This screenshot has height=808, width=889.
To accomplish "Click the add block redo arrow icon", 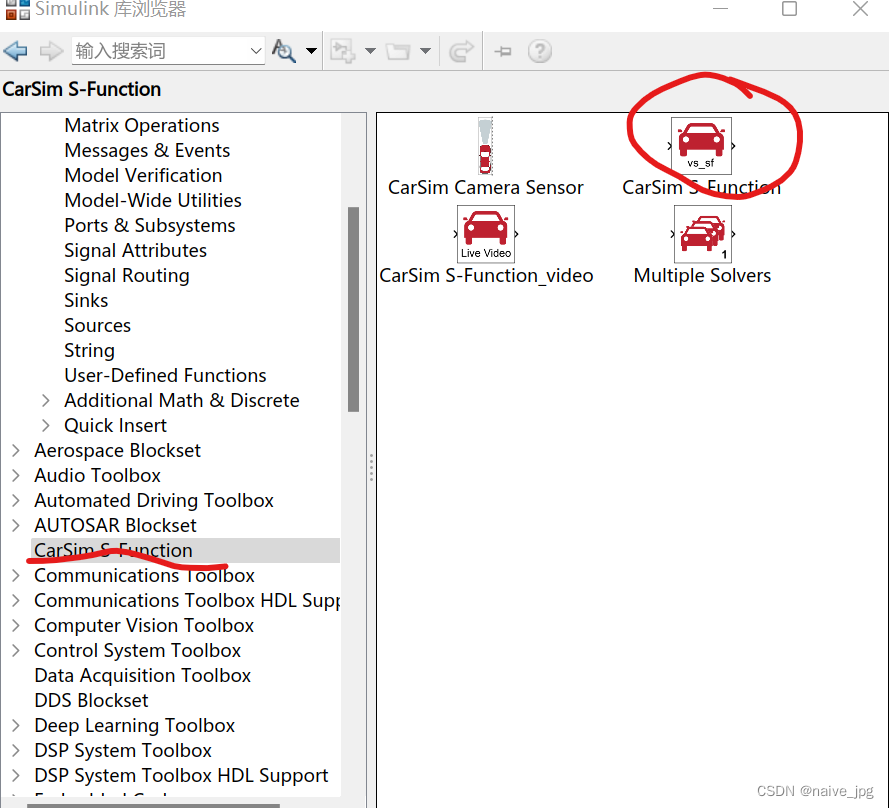I will coord(461,51).
